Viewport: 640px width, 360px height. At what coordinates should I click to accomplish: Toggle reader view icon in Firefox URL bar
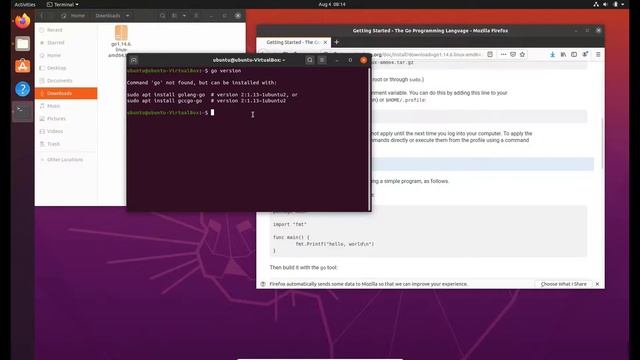[490, 54]
